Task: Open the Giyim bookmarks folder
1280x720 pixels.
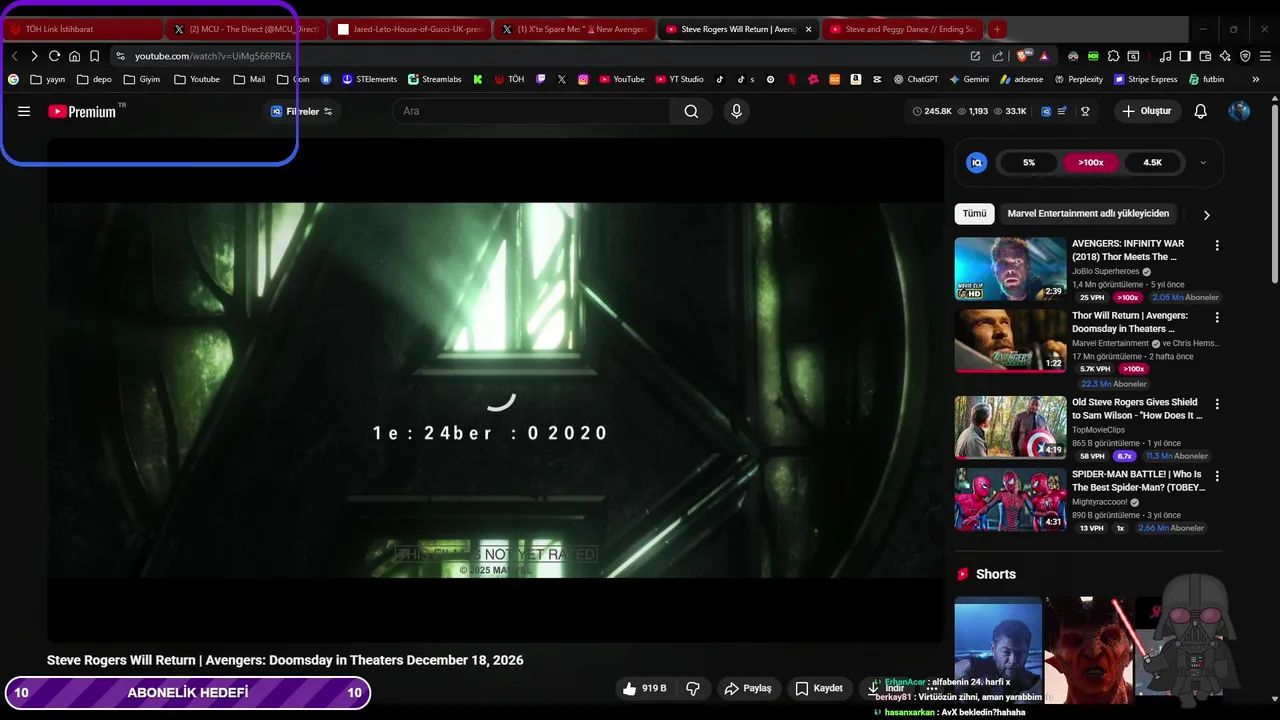Action: pyautogui.click(x=141, y=79)
